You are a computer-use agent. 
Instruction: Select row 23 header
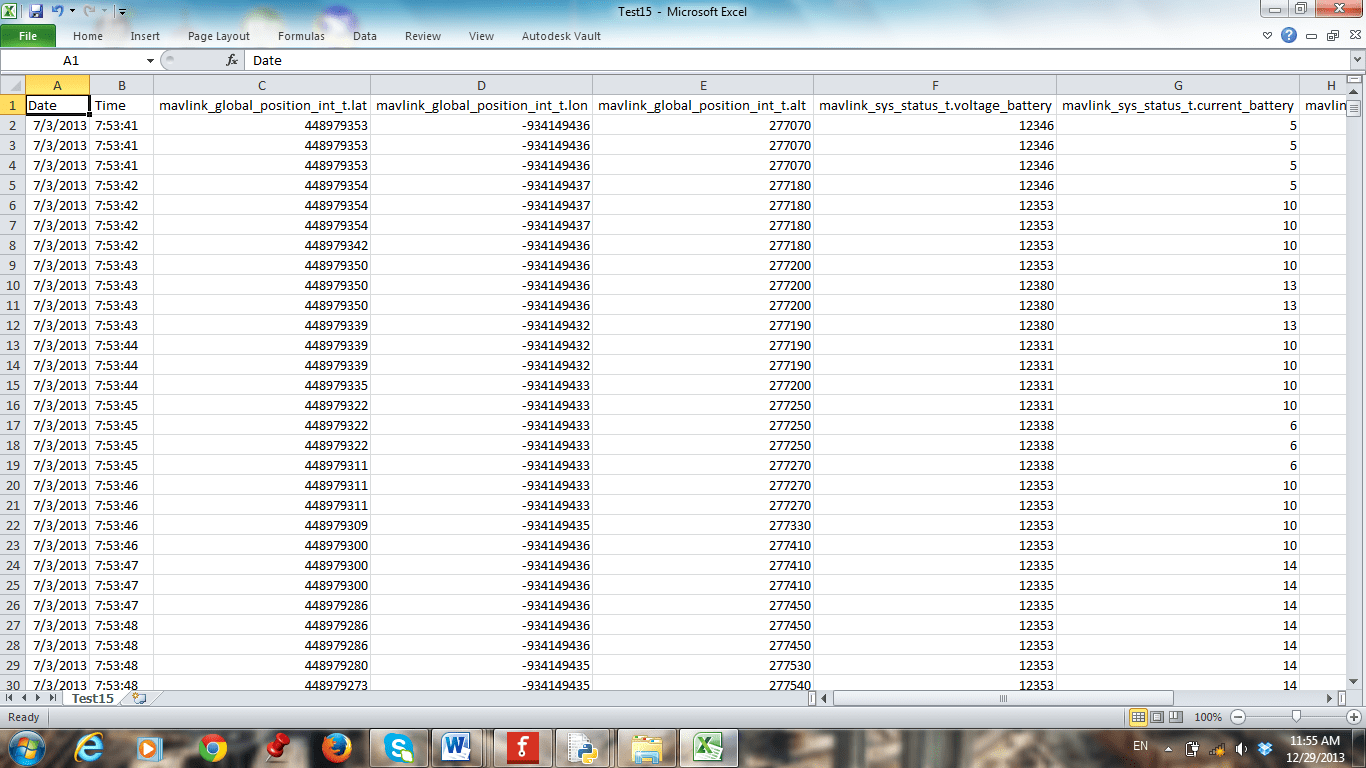coord(12,545)
